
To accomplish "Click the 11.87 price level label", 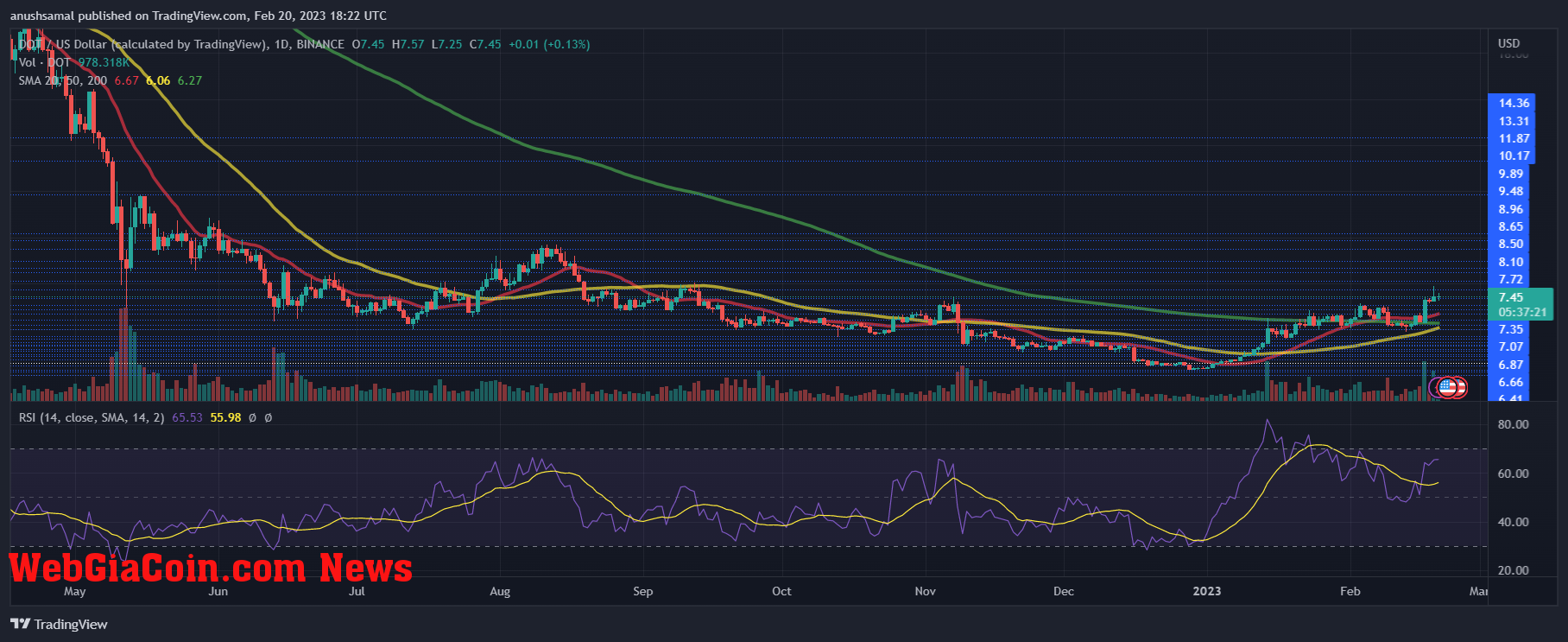I will [x=1514, y=138].
